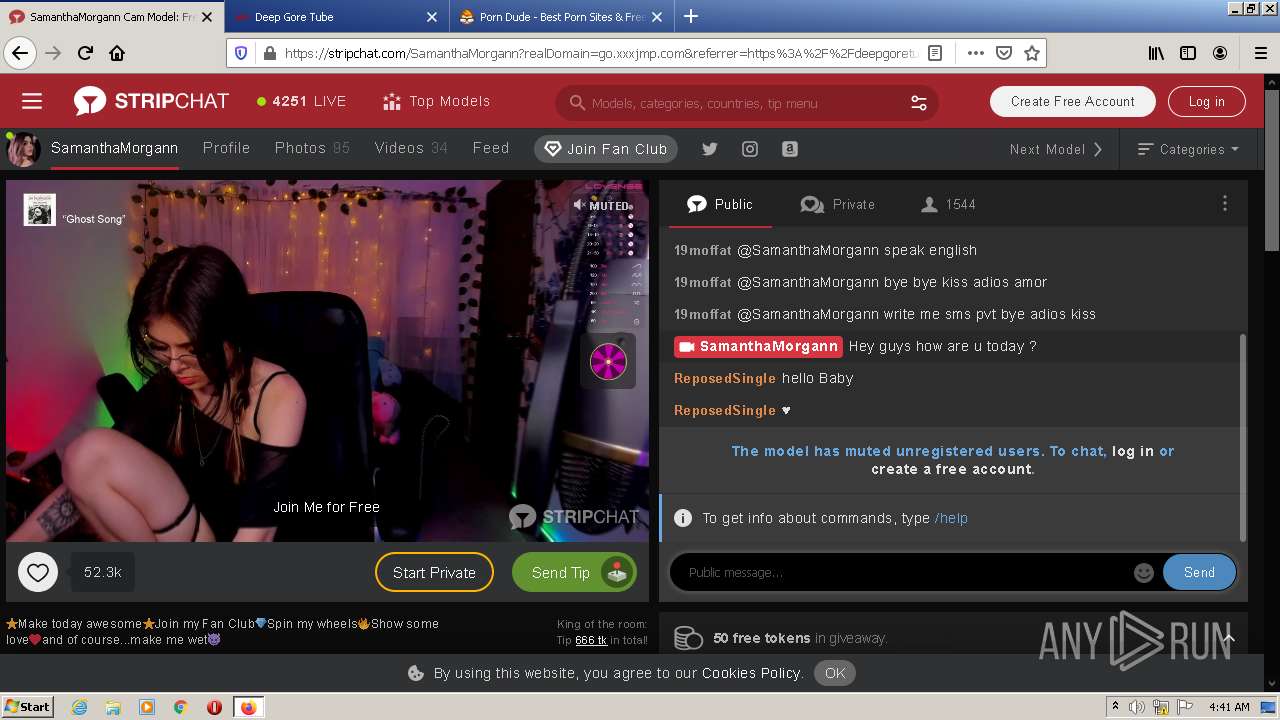Viewport: 1280px width, 720px height.
Task: Go back in browser history
Action: (x=19, y=53)
